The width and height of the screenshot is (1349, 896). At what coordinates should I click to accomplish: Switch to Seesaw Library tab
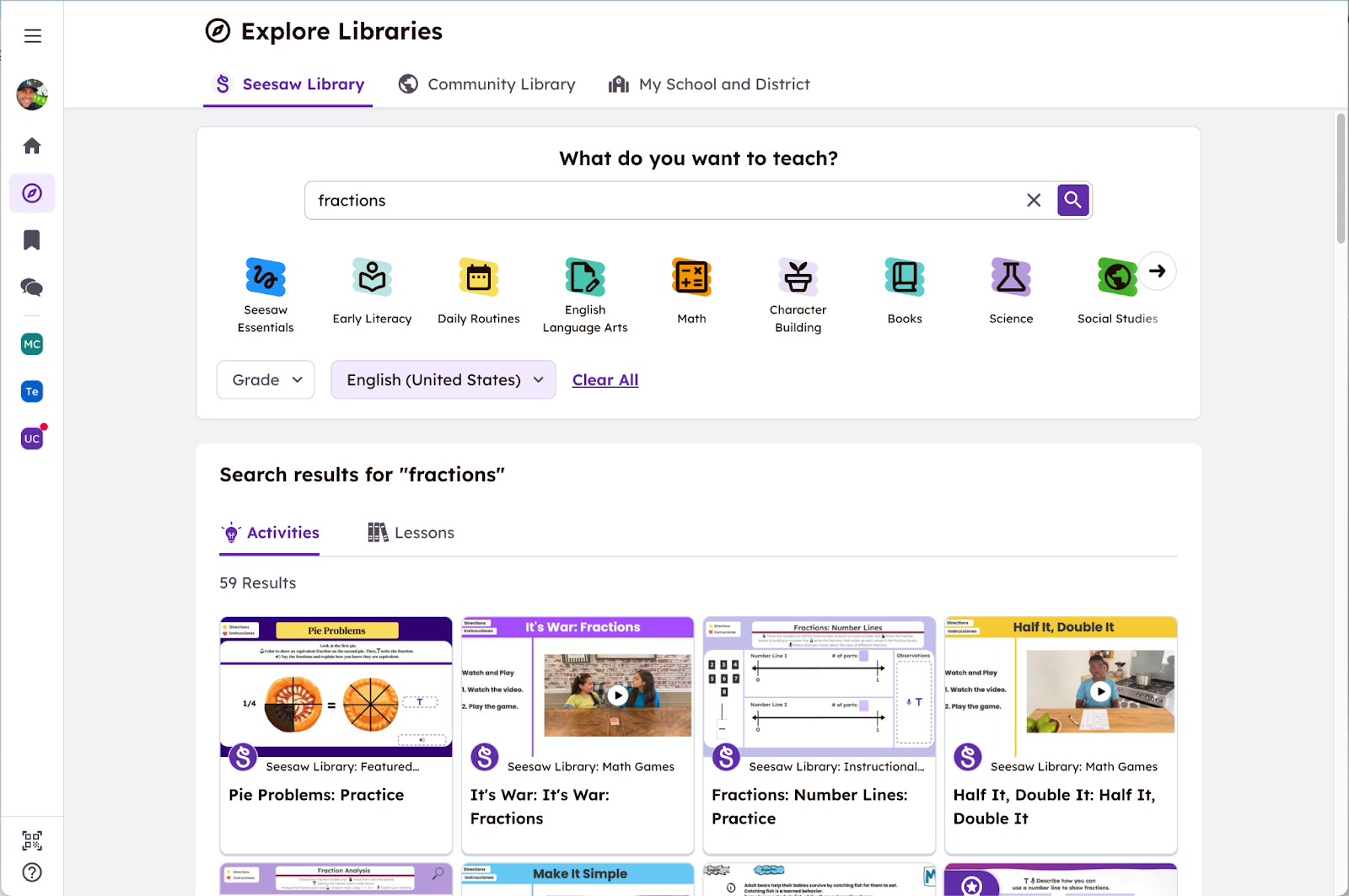288,84
